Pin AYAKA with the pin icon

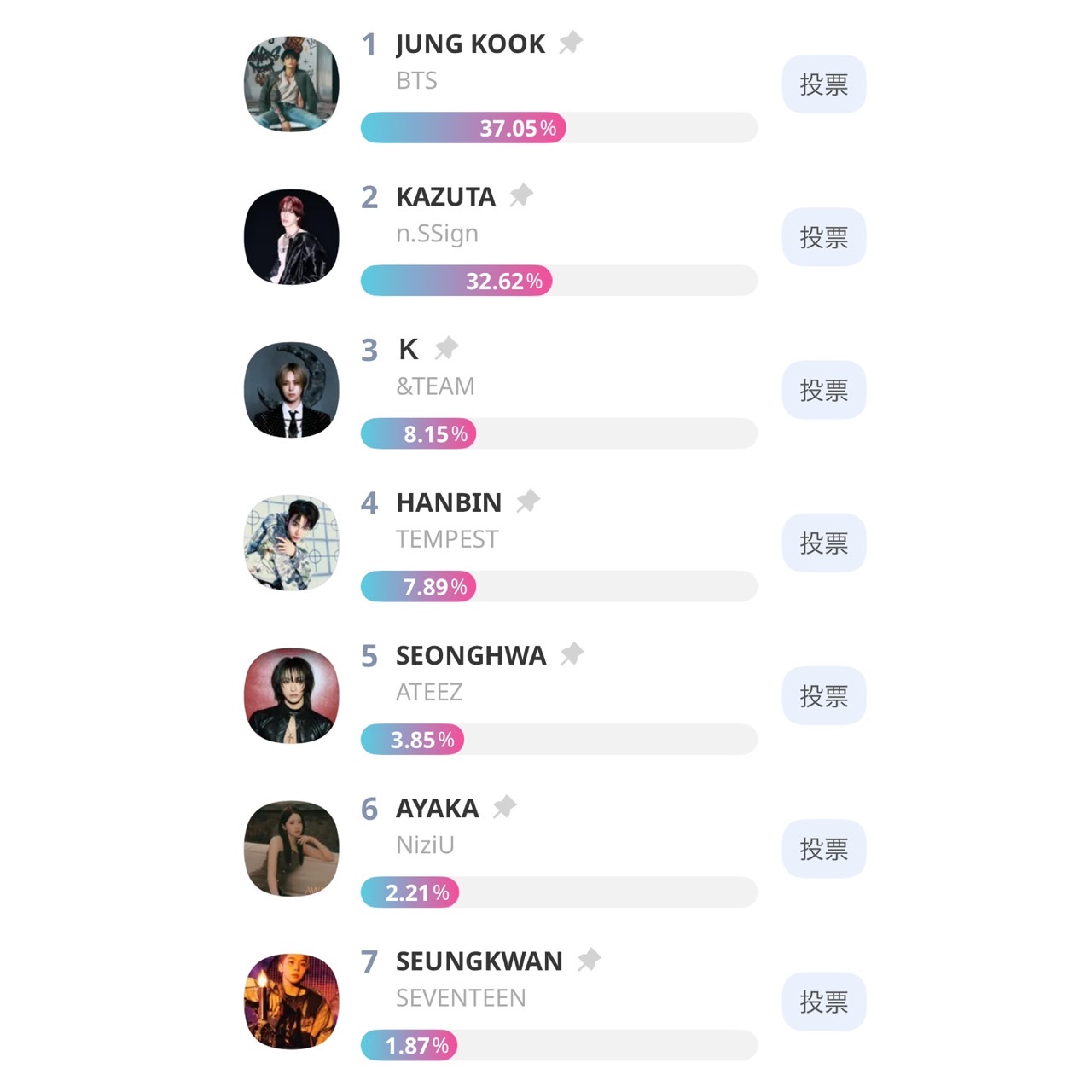pyautogui.click(x=504, y=806)
